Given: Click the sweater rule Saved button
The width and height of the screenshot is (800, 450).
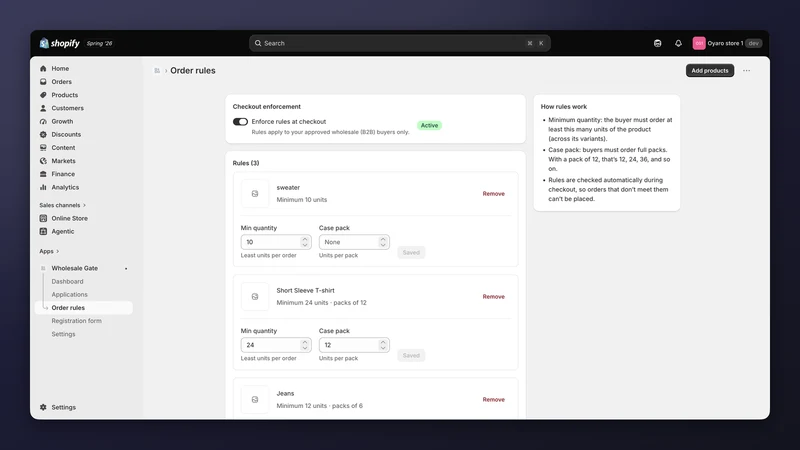Looking at the screenshot, I should coord(411,253).
